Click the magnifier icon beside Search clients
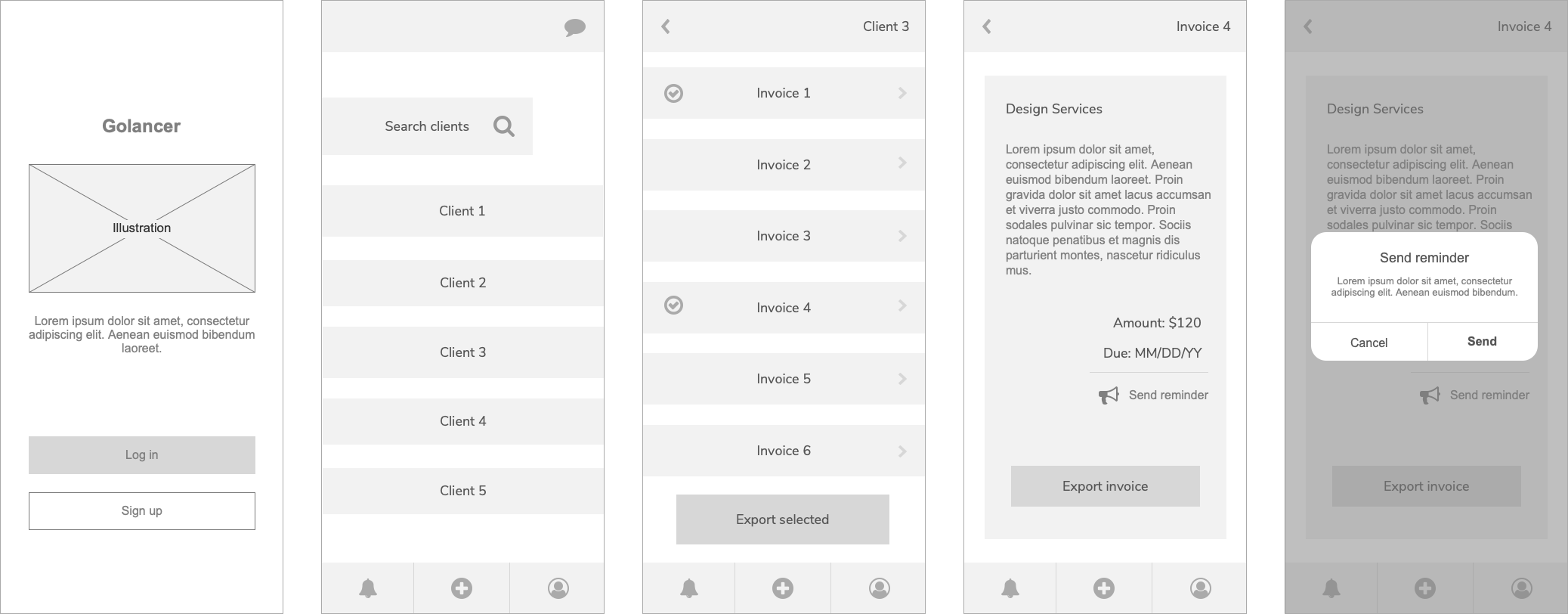The image size is (1568, 614). (504, 126)
